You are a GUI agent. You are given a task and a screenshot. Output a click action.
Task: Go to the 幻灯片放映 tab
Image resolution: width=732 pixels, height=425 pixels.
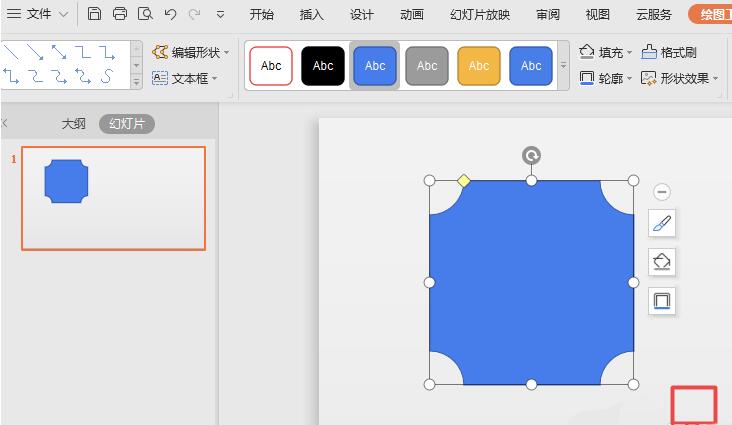(x=479, y=14)
